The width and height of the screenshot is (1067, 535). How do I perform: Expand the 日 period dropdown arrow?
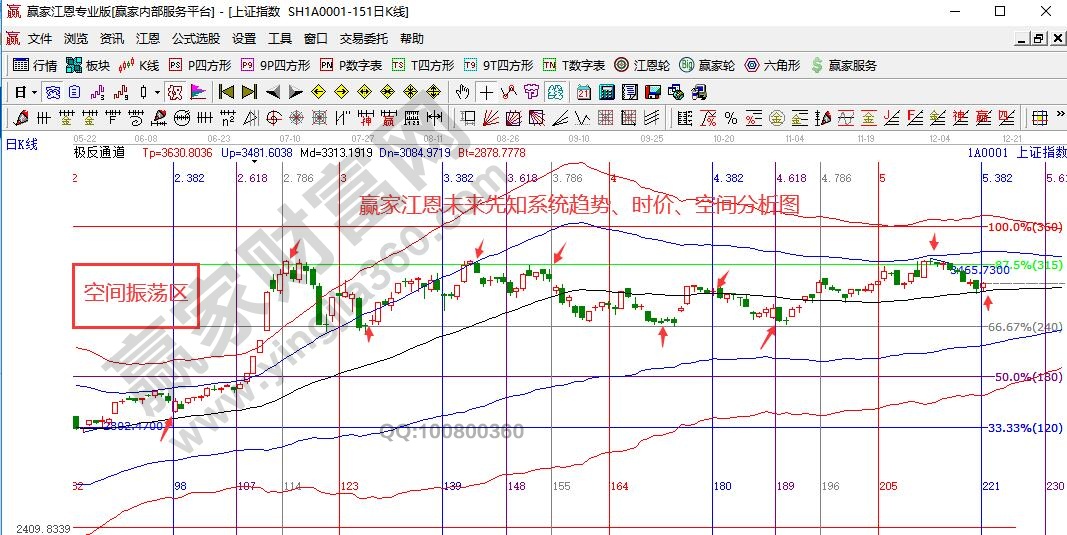pos(34,92)
